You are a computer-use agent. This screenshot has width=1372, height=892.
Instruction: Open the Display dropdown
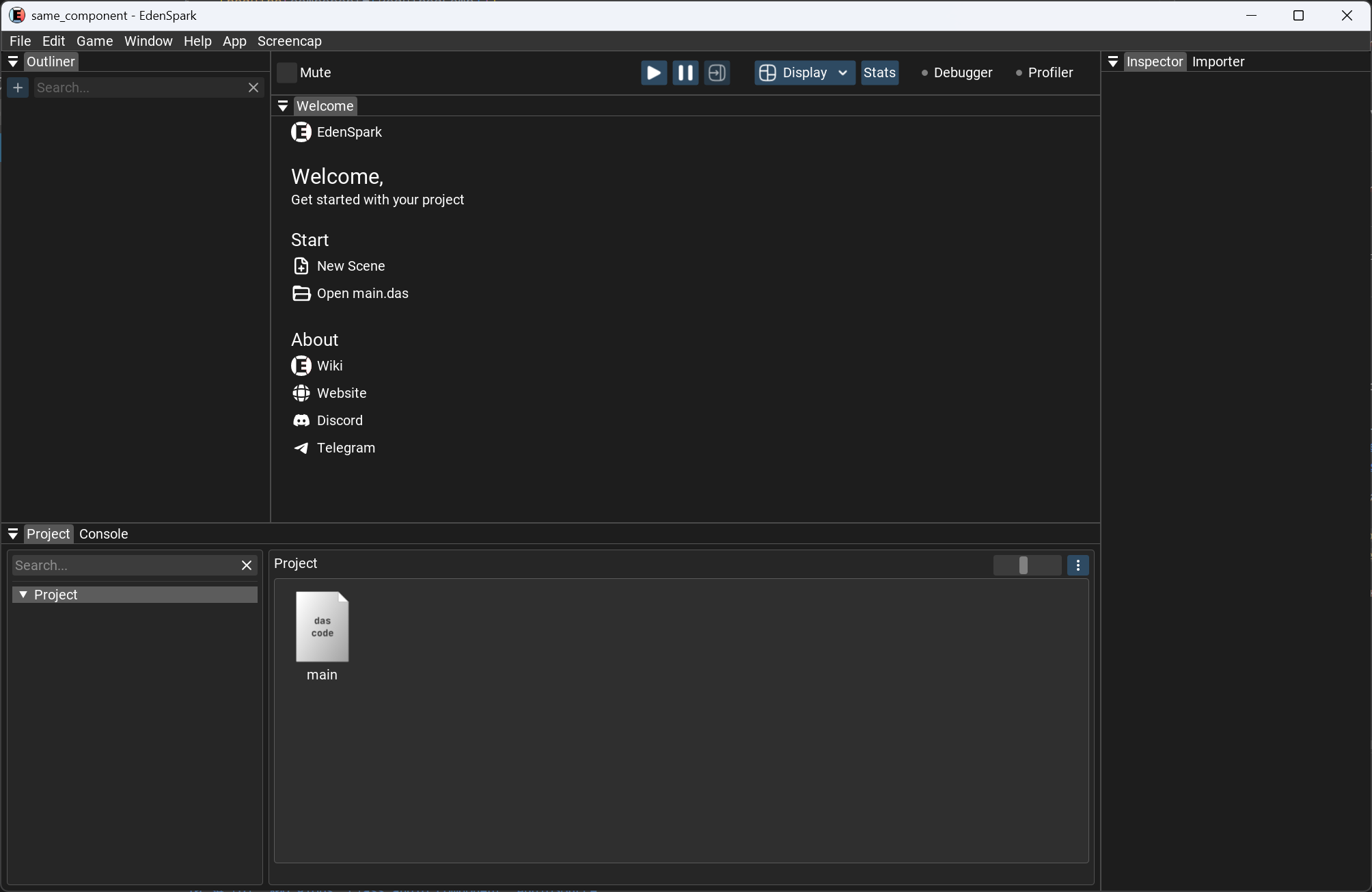[804, 72]
